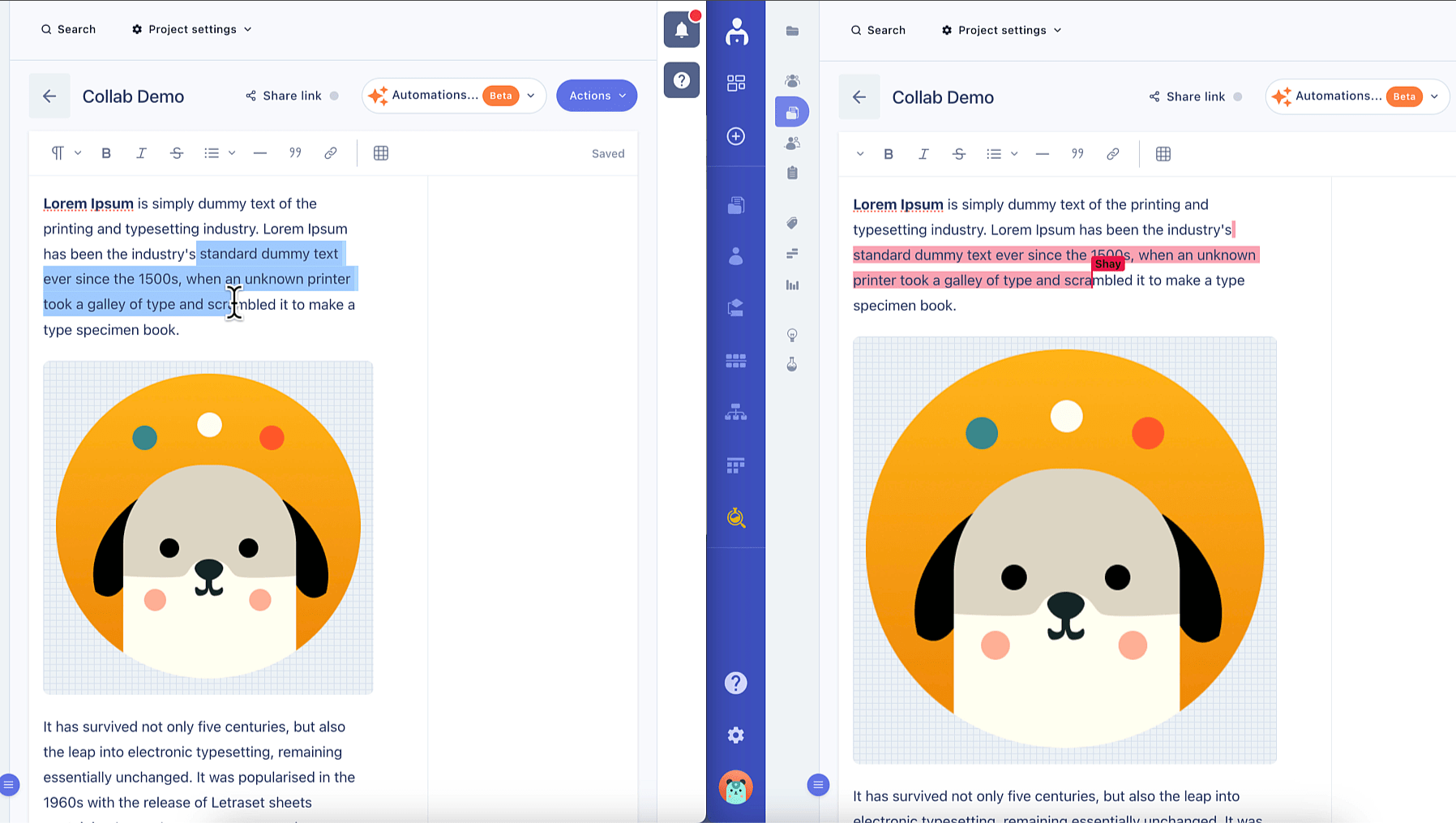Screen dimensions: 1456x823
Task: Open the bar chart icon in secondary sidebar
Action: 792,285
